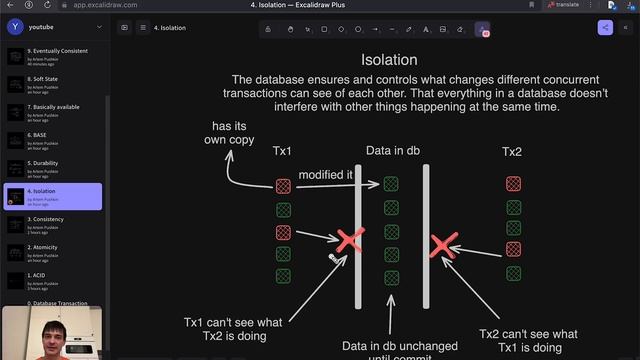The width and height of the screenshot is (640, 360).
Task: Select the Diamond tool
Action: [x=341, y=29]
